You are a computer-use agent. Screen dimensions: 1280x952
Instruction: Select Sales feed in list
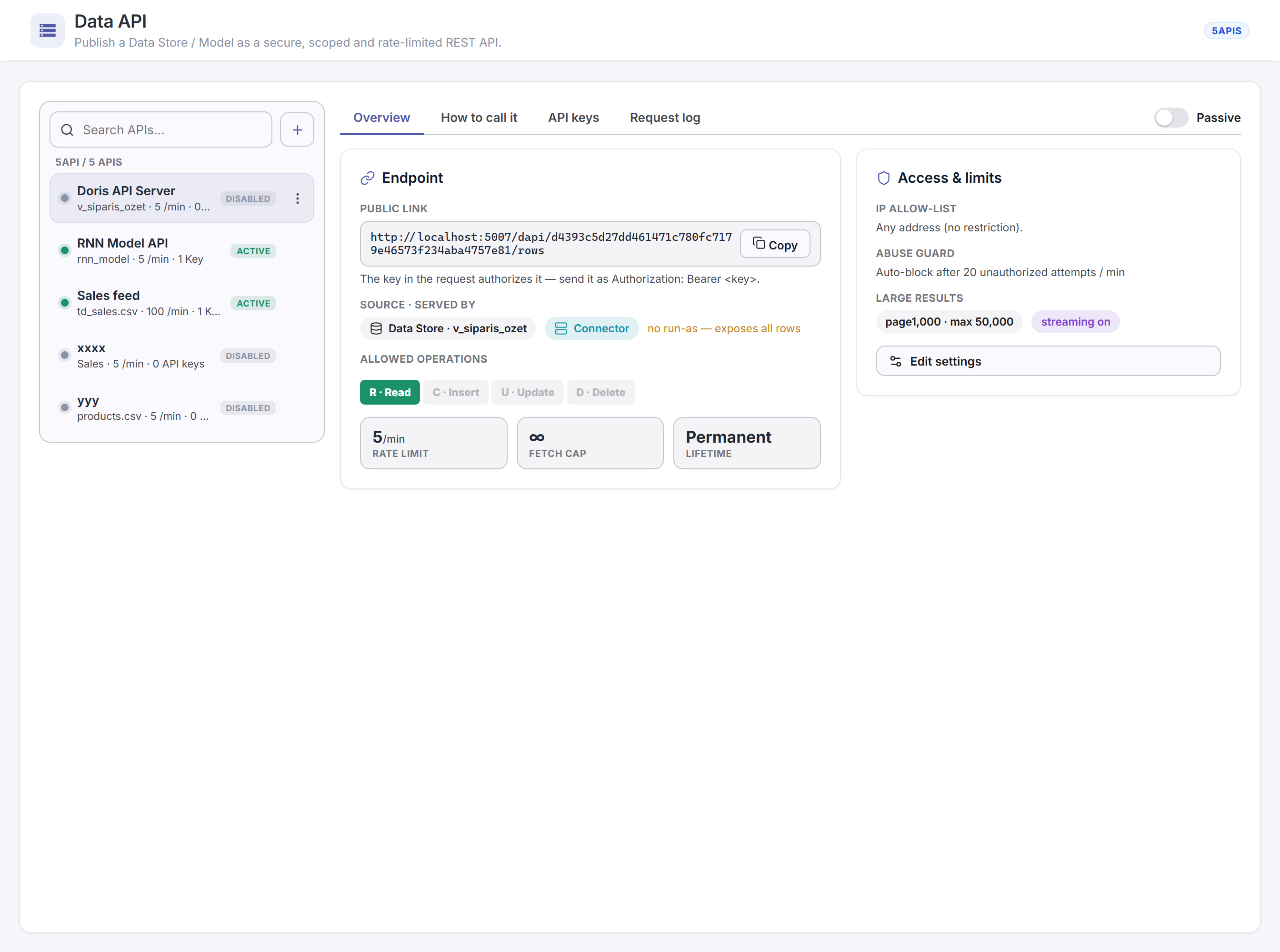coord(181,303)
